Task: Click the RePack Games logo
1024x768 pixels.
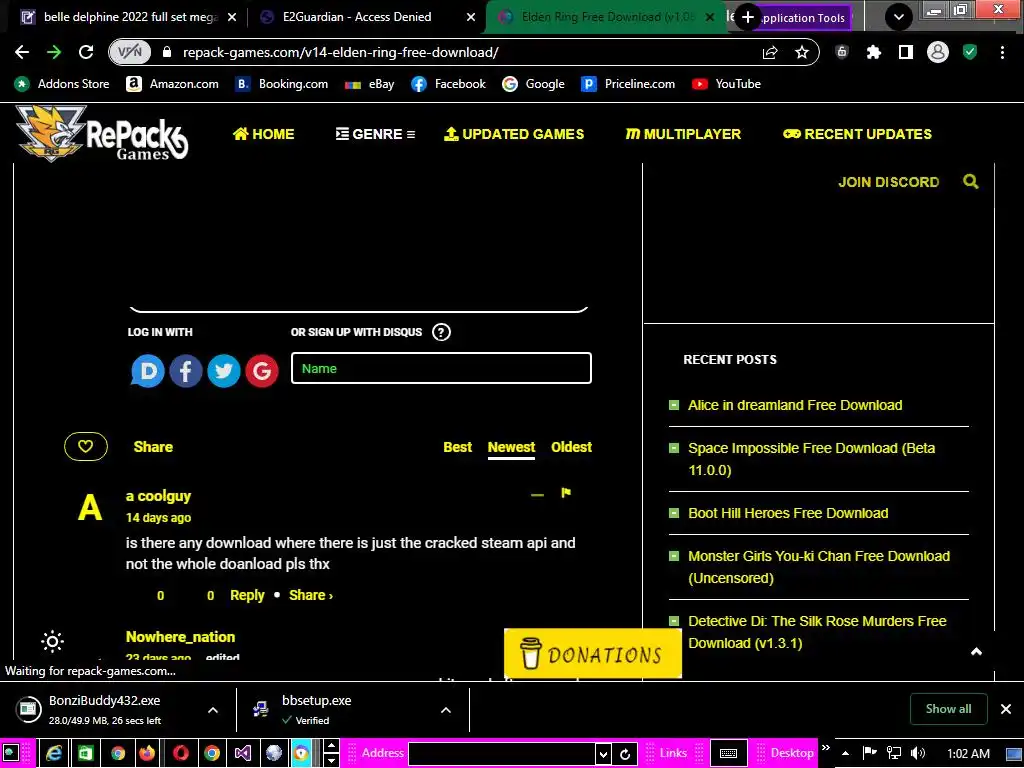Action: point(102,133)
